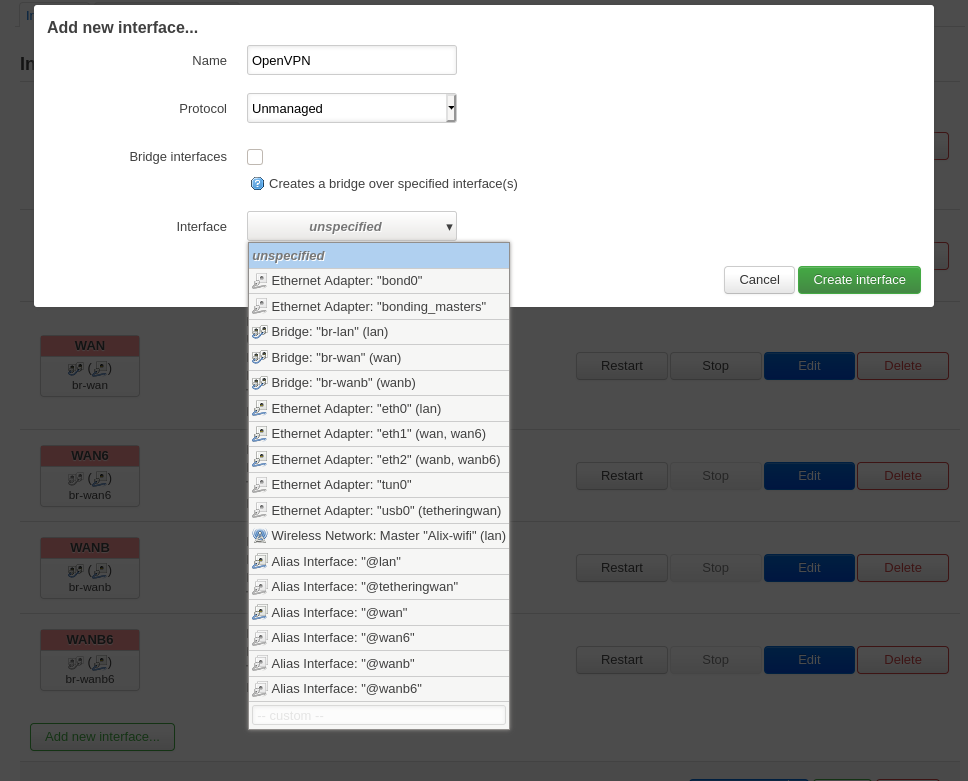Image resolution: width=968 pixels, height=781 pixels.
Task: Click the @lan alias interface icon
Action: coord(260,562)
